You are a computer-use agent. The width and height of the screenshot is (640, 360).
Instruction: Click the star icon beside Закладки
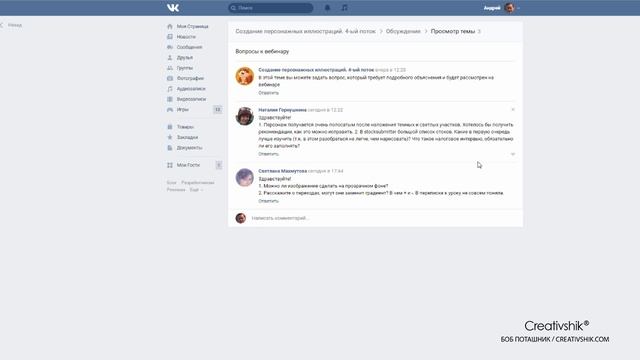tap(170, 138)
